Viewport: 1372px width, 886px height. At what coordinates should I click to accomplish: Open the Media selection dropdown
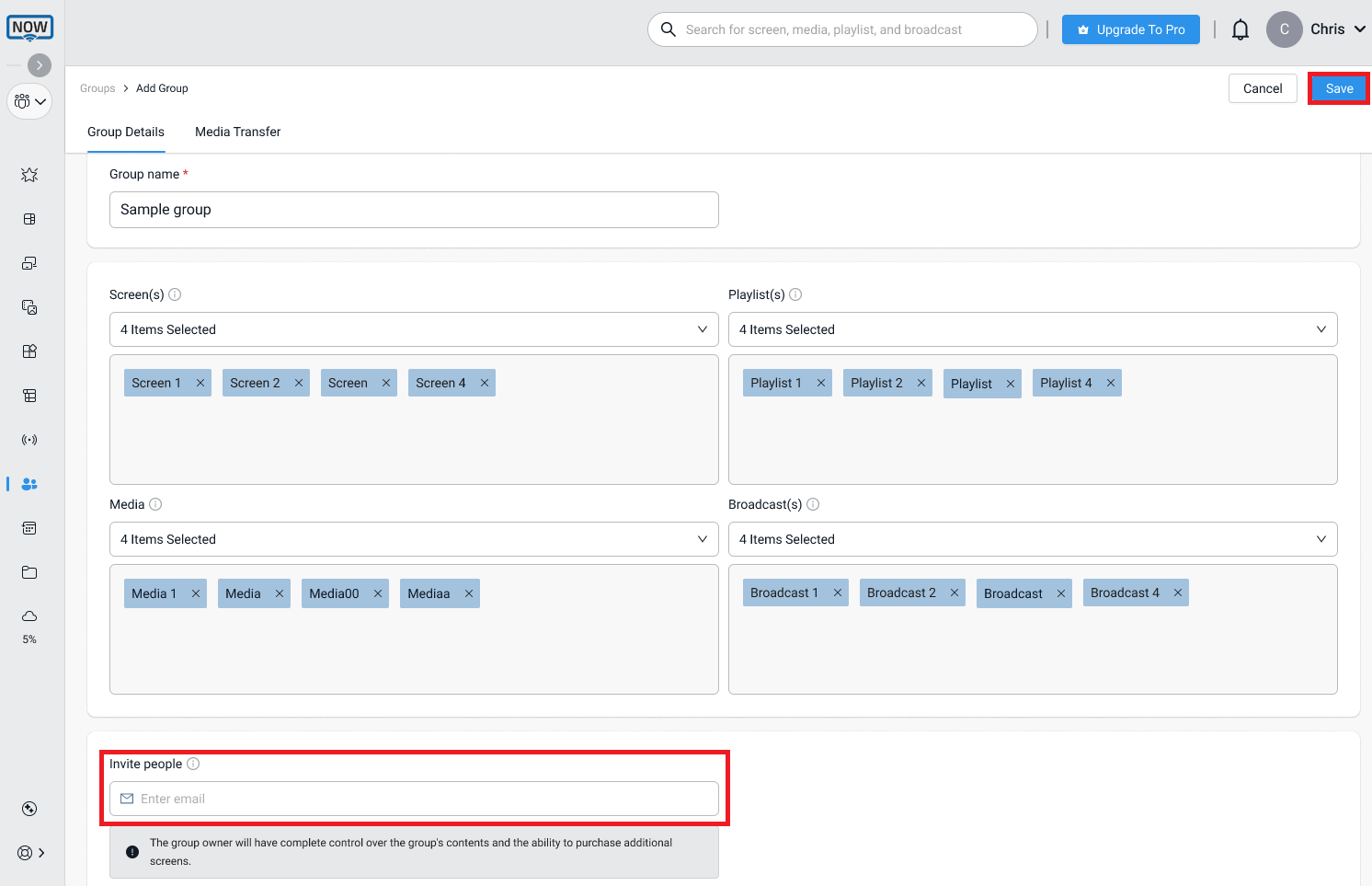[414, 539]
